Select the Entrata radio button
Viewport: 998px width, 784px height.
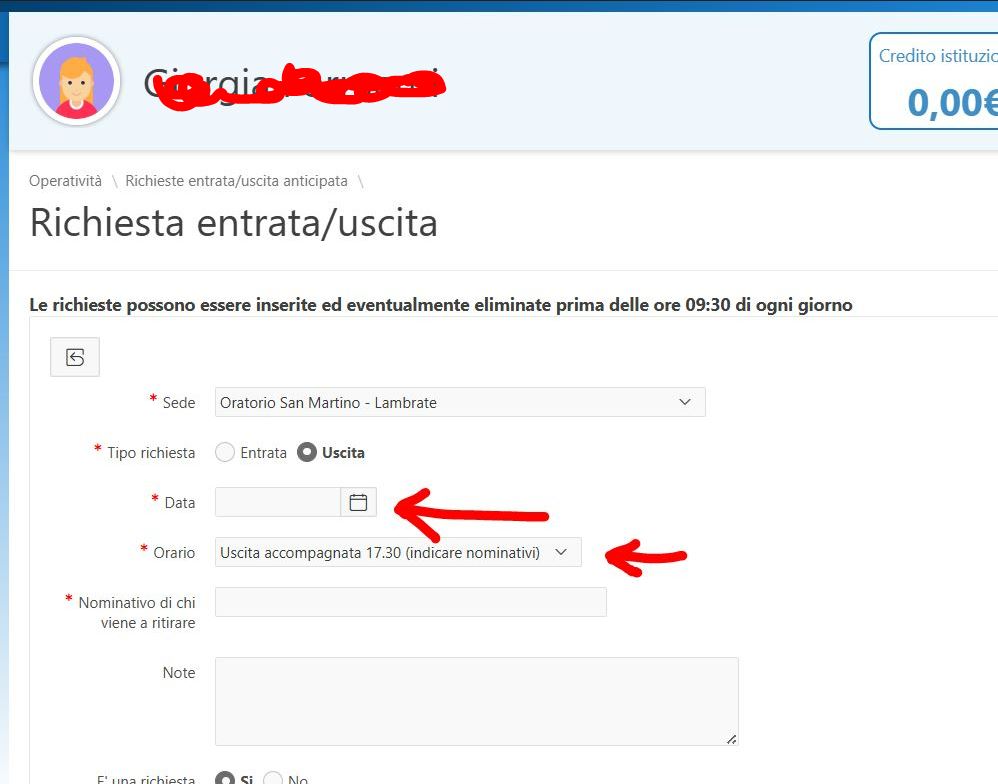tap(225, 453)
